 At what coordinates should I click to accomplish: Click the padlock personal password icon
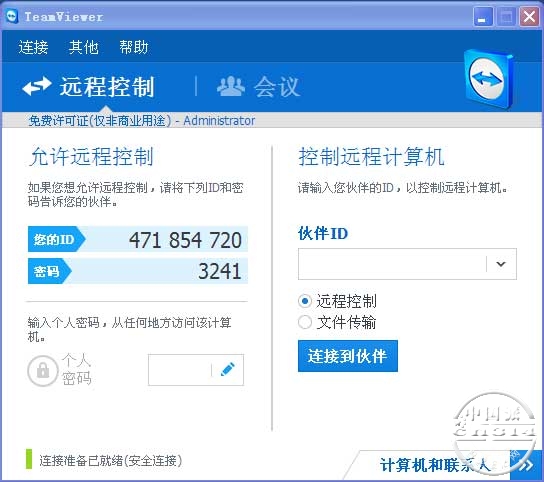(x=43, y=371)
